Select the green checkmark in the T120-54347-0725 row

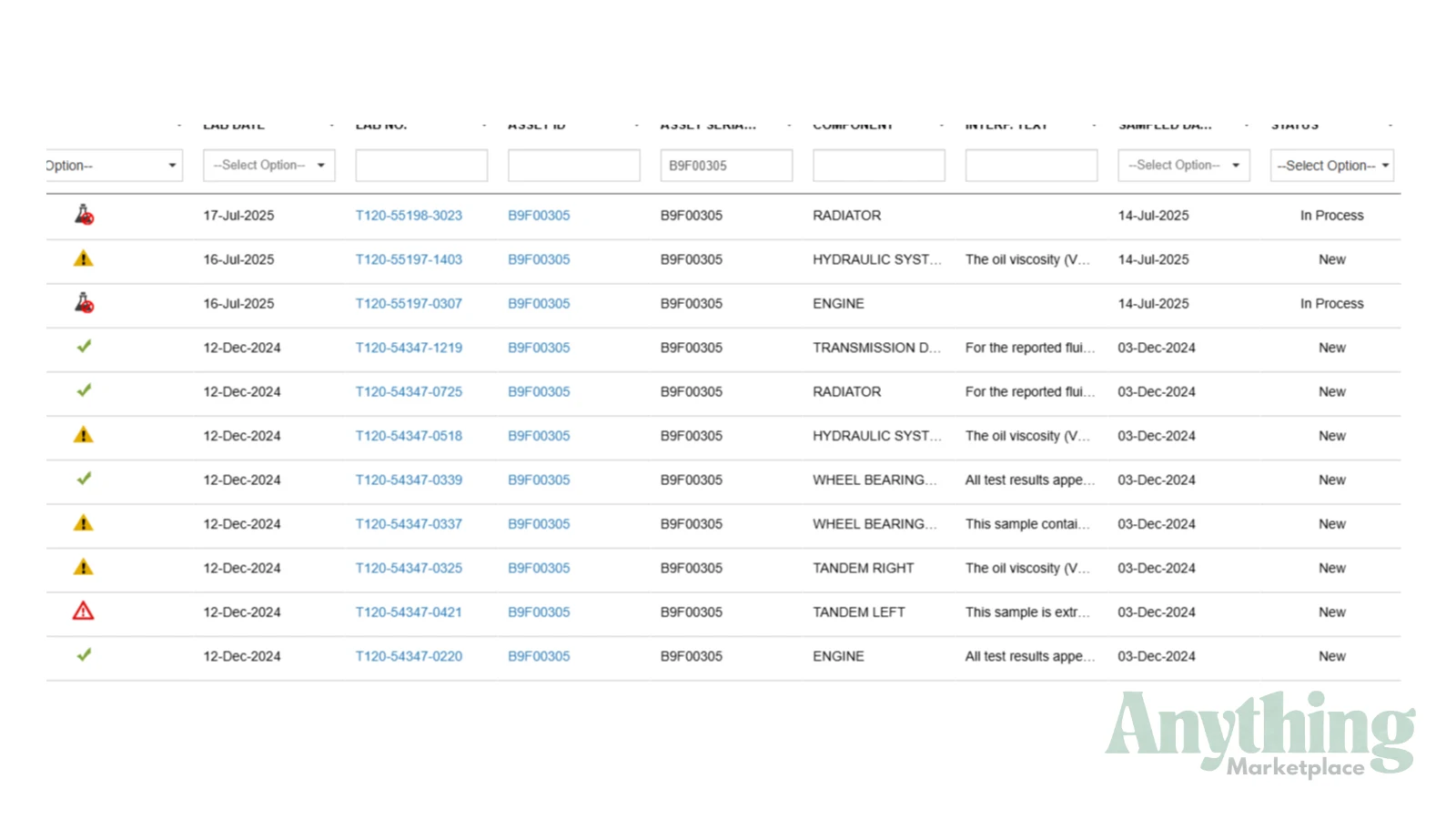pyautogui.click(x=84, y=390)
